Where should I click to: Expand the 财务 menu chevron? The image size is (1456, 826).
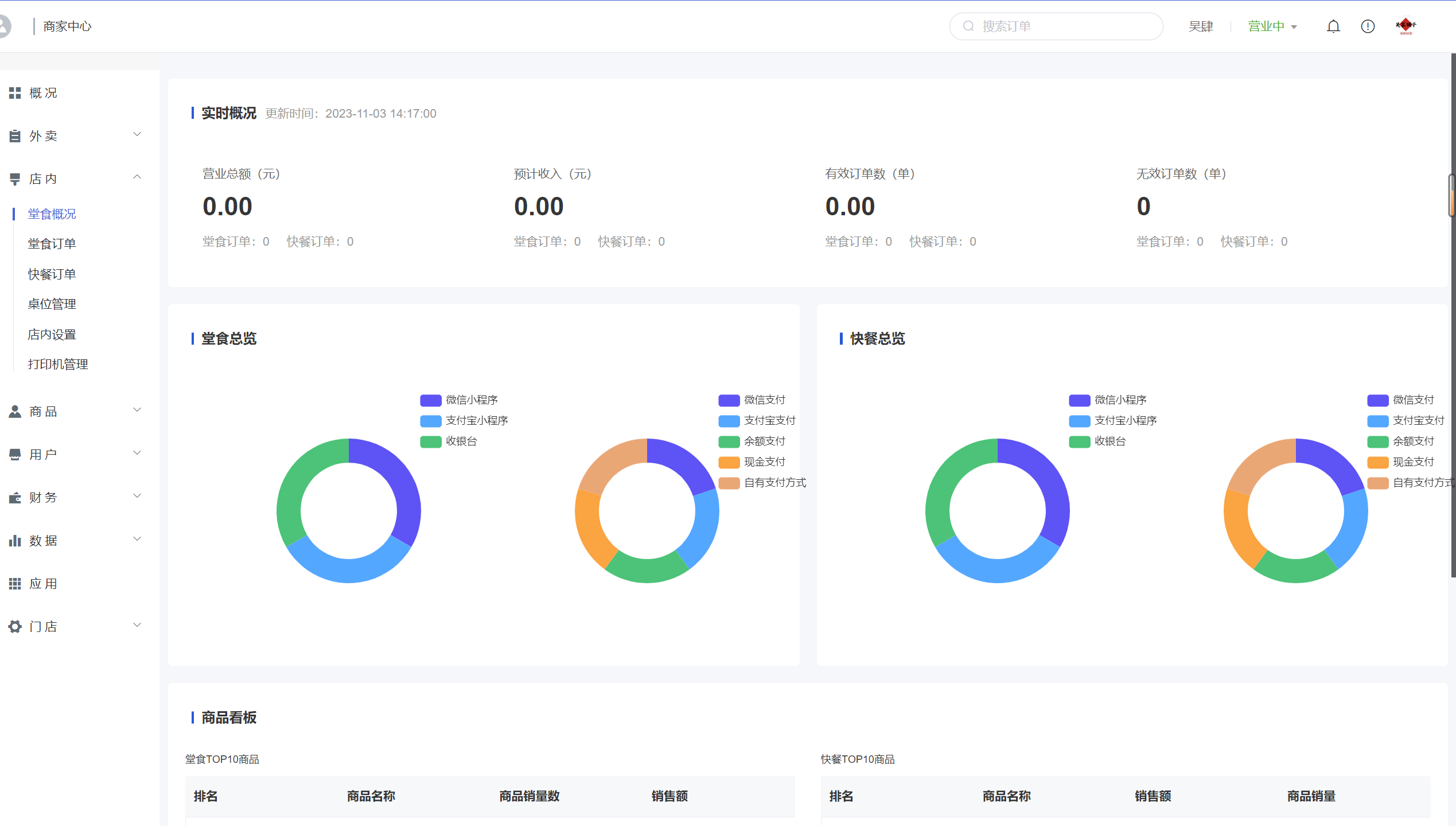coord(137,496)
